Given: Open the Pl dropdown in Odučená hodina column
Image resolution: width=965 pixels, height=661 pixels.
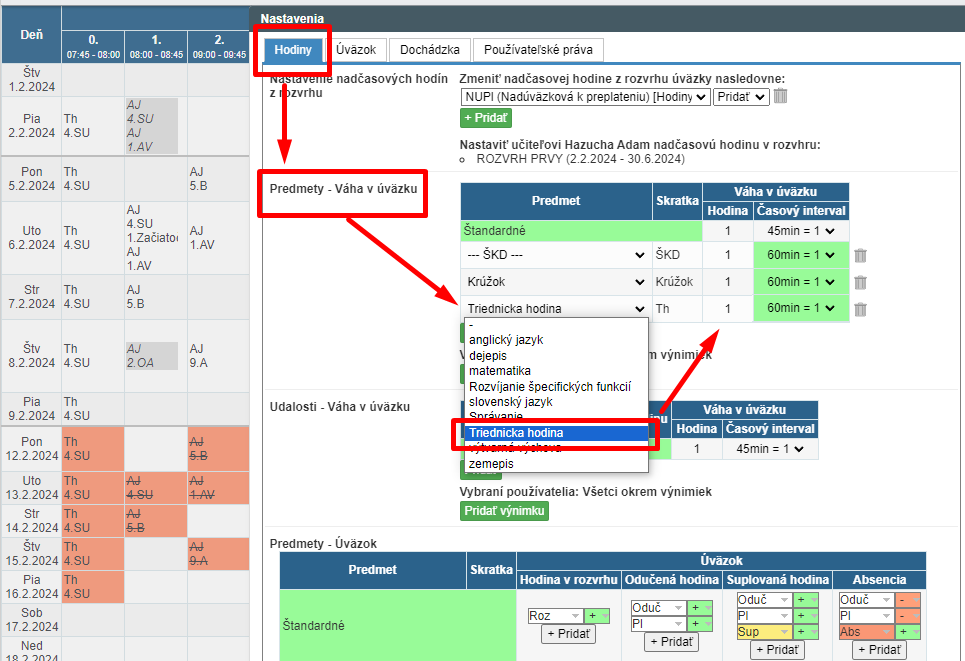Looking at the screenshot, I should pos(658,624).
